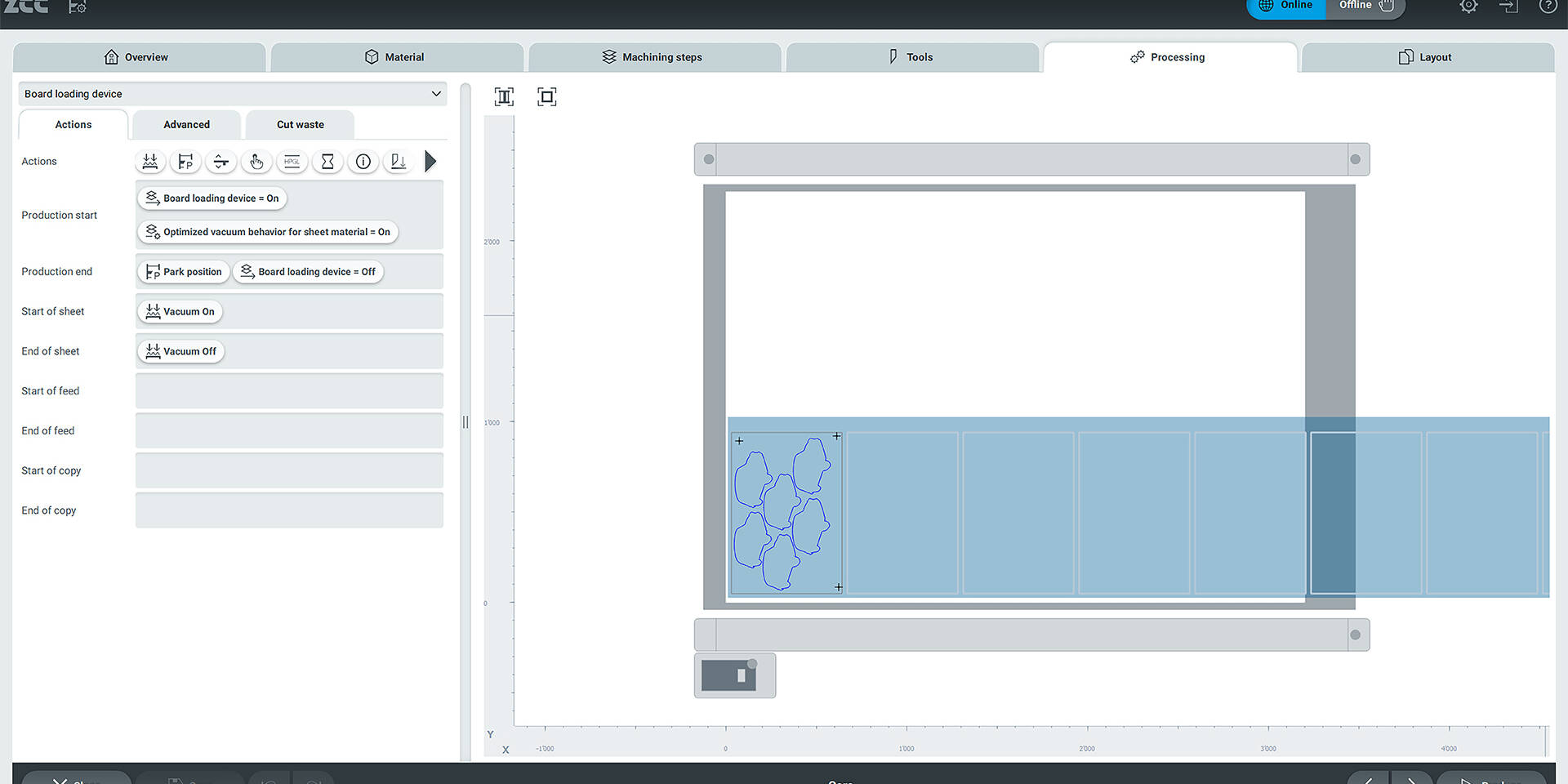Screen dimensions: 1568x784
Task: Click the fit-to-frame zoom icon
Action: pos(546,97)
